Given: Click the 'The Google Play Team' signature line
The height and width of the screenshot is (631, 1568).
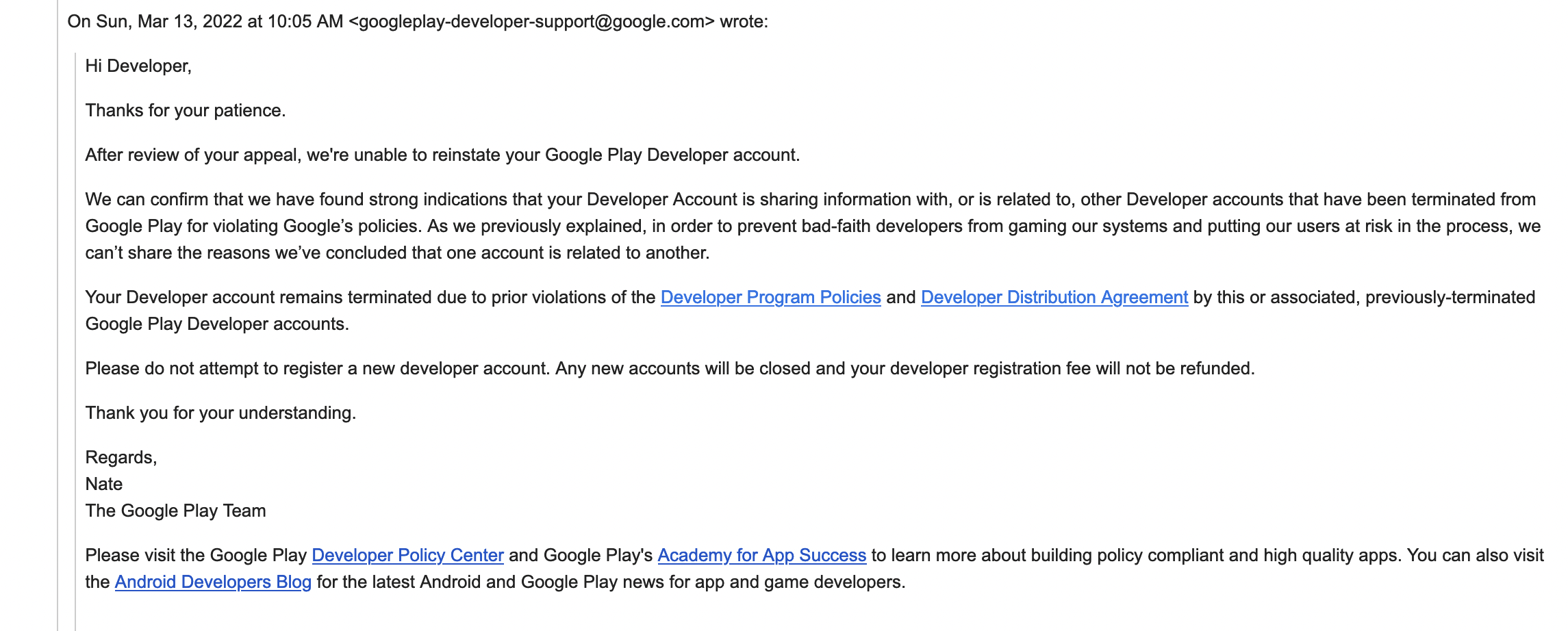Looking at the screenshot, I should (175, 509).
